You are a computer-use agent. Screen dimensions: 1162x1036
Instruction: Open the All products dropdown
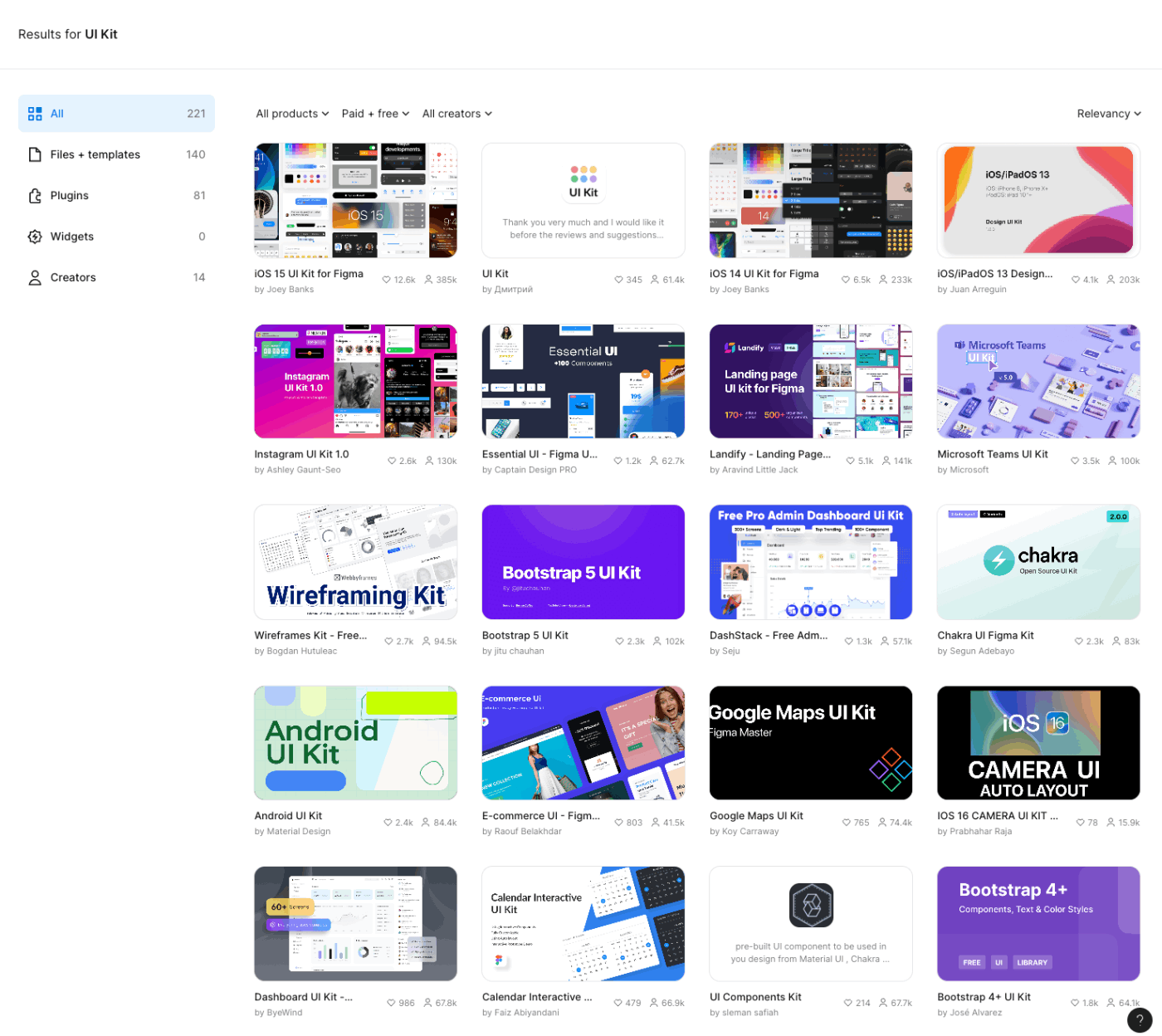[292, 114]
